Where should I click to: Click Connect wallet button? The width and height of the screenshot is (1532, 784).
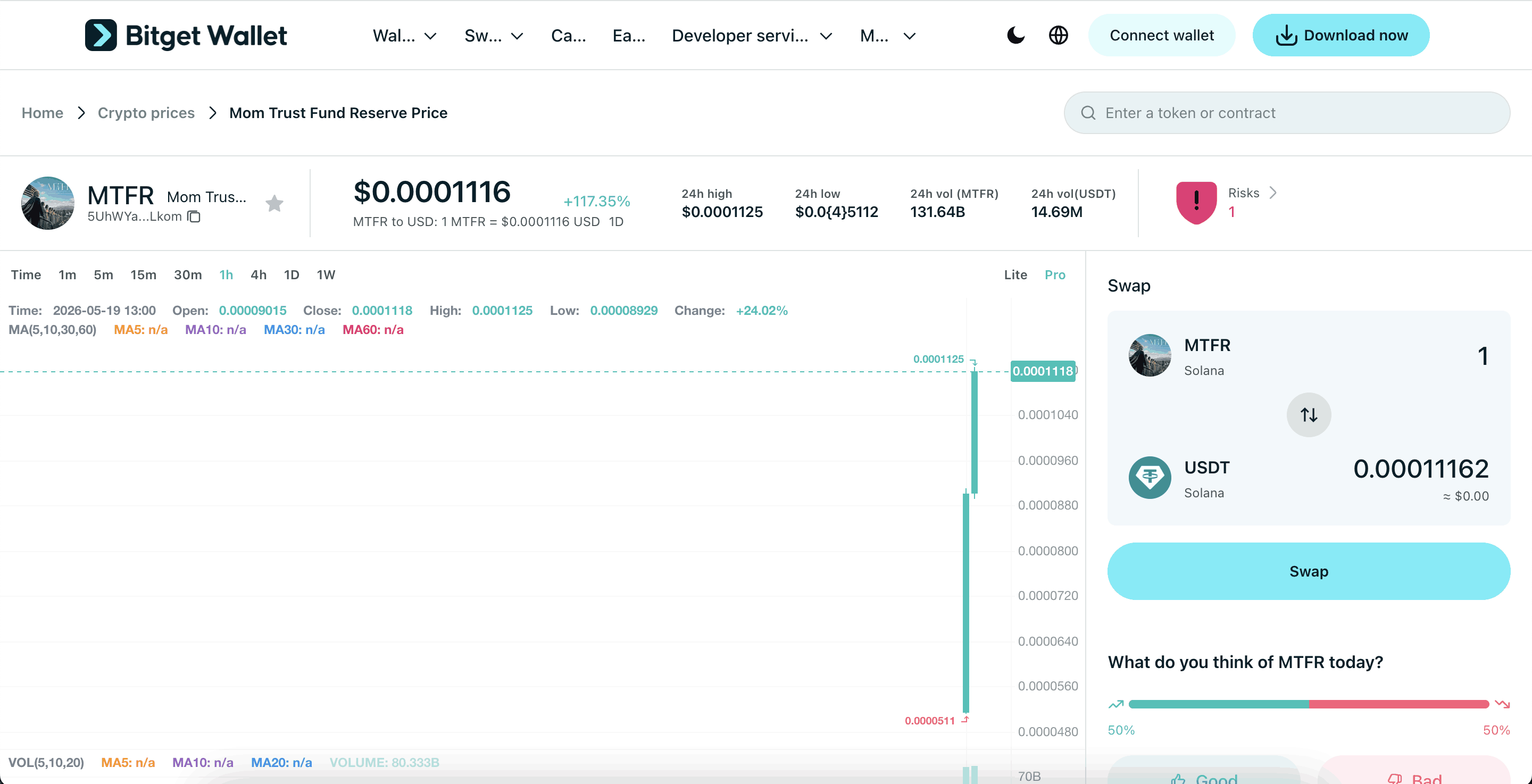pos(1161,36)
